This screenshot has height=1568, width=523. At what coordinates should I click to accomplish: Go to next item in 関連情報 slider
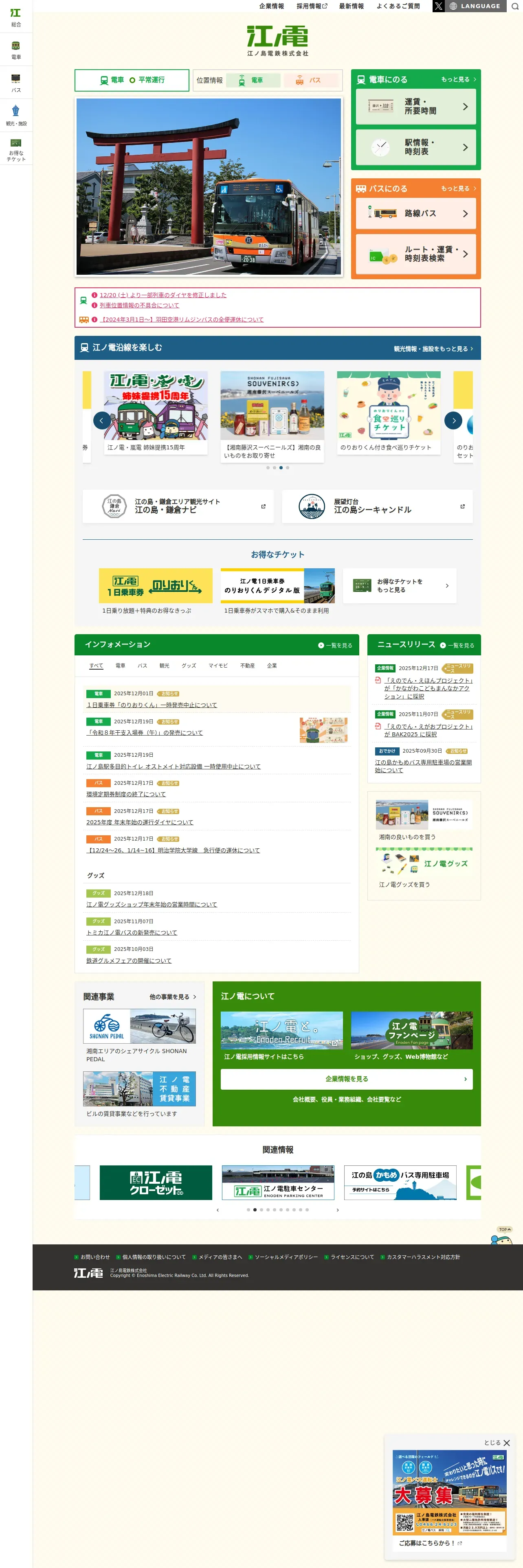(x=338, y=1209)
